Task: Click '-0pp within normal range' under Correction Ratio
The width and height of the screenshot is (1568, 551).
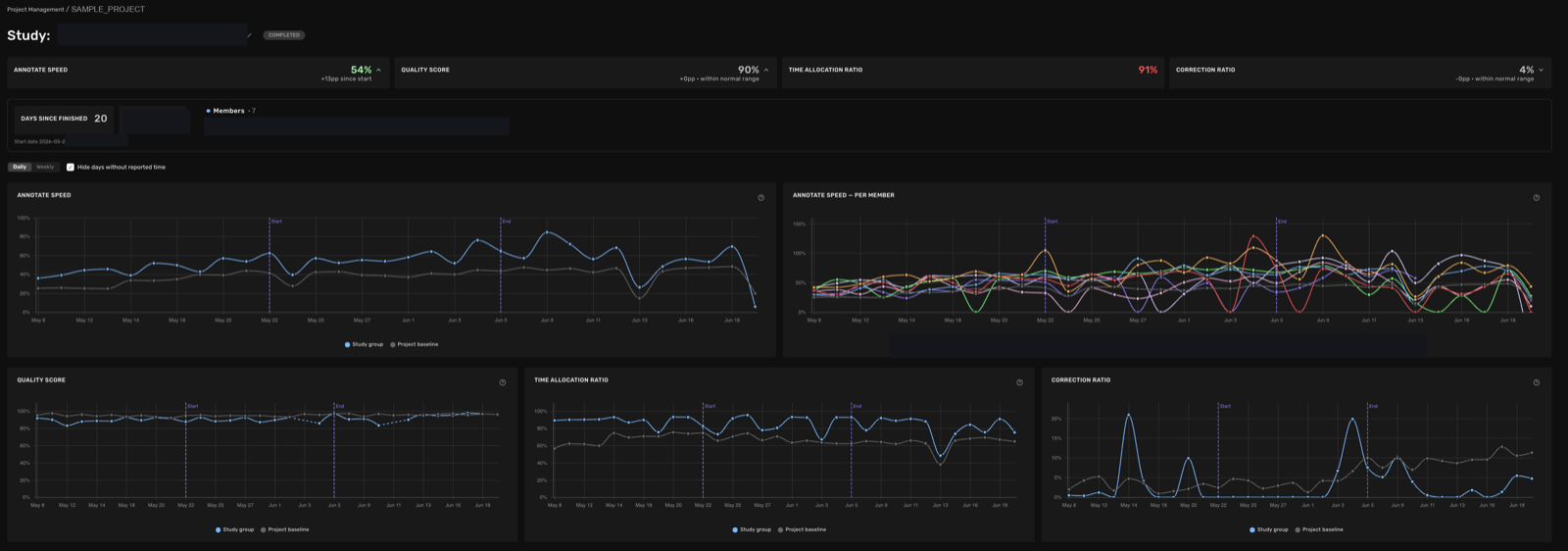Action: pyautogui.click(x=1494, y=79)
